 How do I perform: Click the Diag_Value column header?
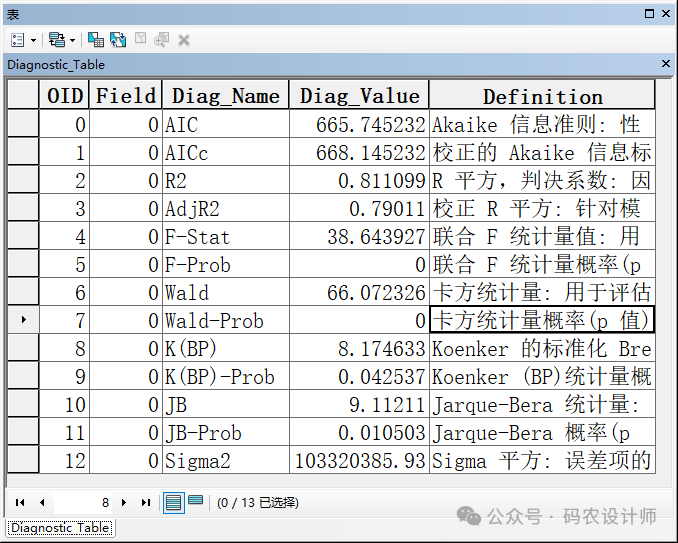pos(359,96)
